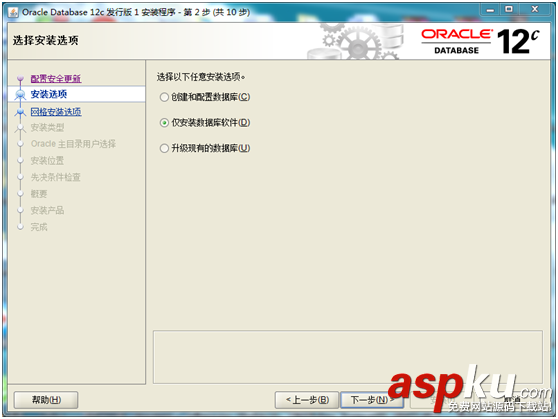Proceed with the 下一步(N) button
Image resolution: width=558 pixels, height=419 pixels.
[372, 400]
